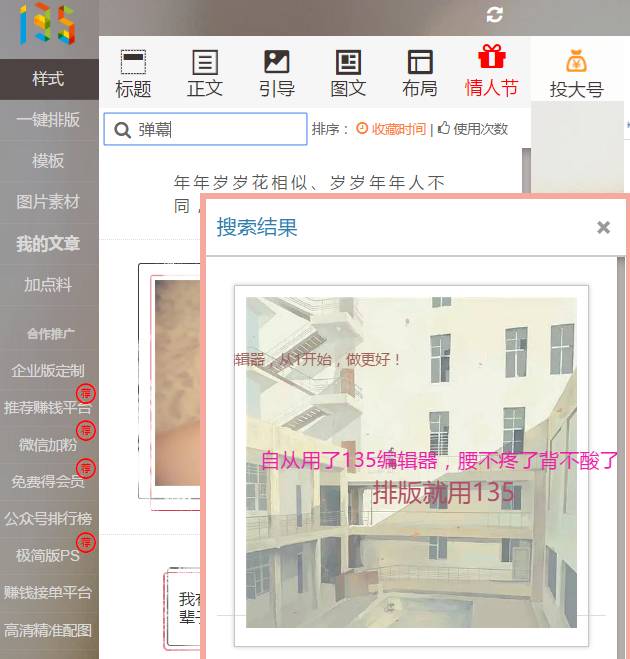Switch to the 样式 sidebar tab

tap(48, 78)
